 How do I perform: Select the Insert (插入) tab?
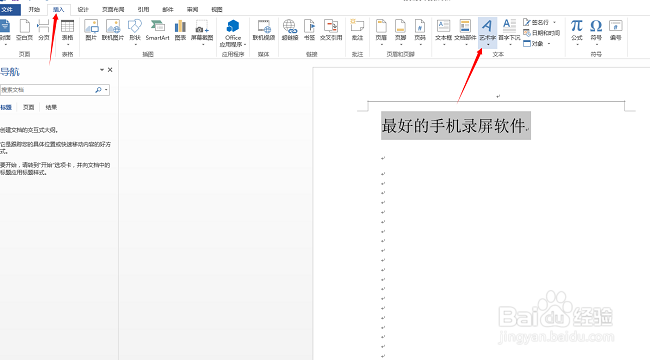click(58, 9)
